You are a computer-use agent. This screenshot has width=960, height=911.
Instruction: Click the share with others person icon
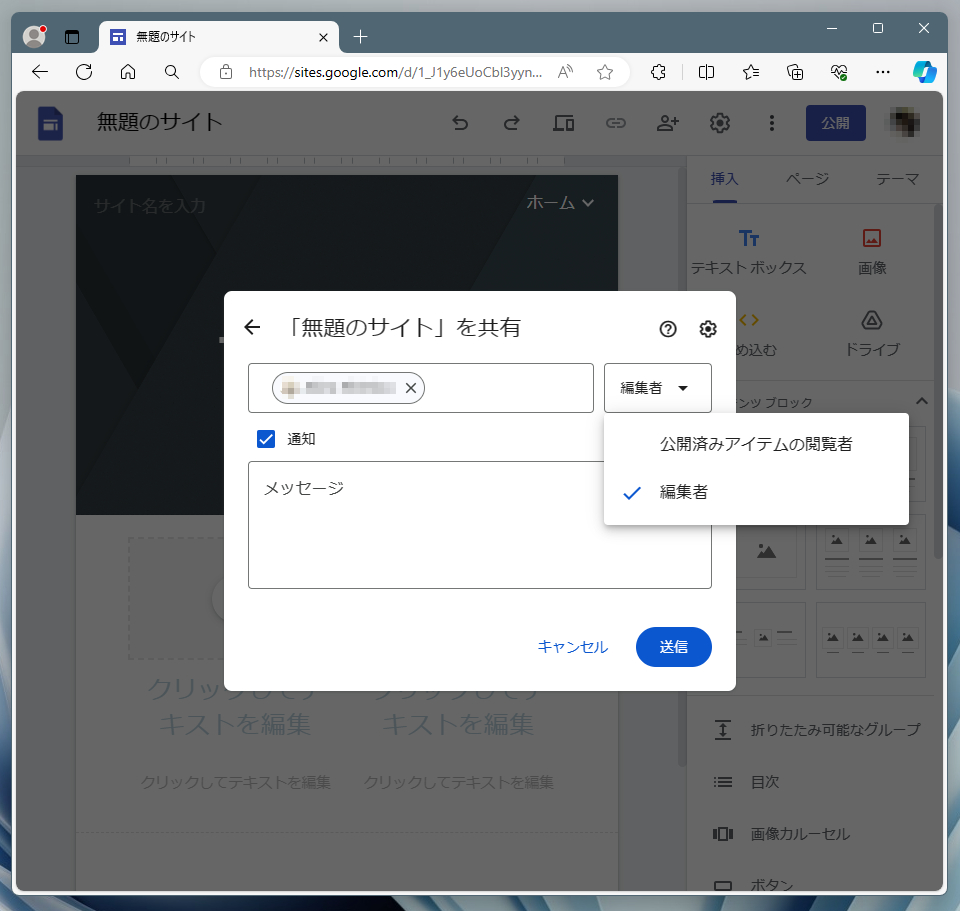tap(667, 123)
